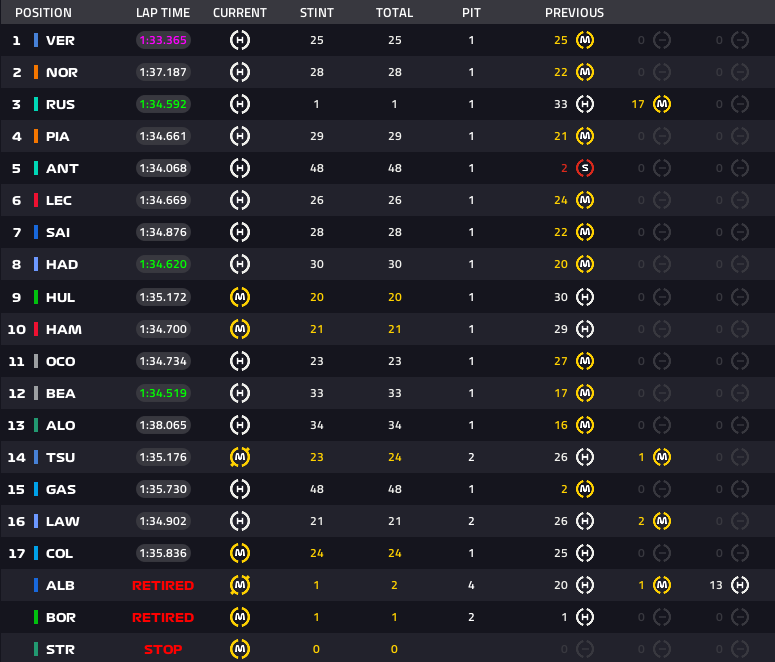The image size is (775, 662).
Task: Select the LAP TIME column header
Action: [x=162, y=13]
